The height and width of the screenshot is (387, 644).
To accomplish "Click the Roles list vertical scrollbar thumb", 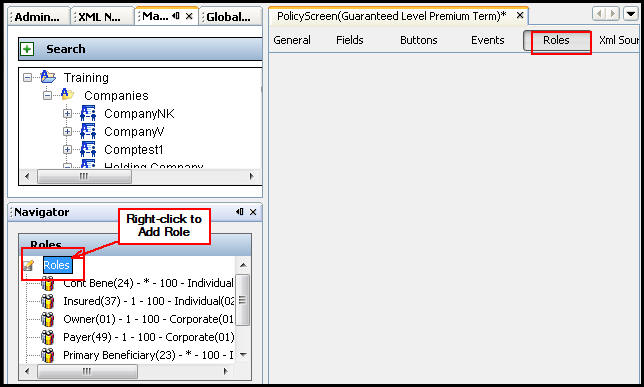I will (x=243, y=300).
